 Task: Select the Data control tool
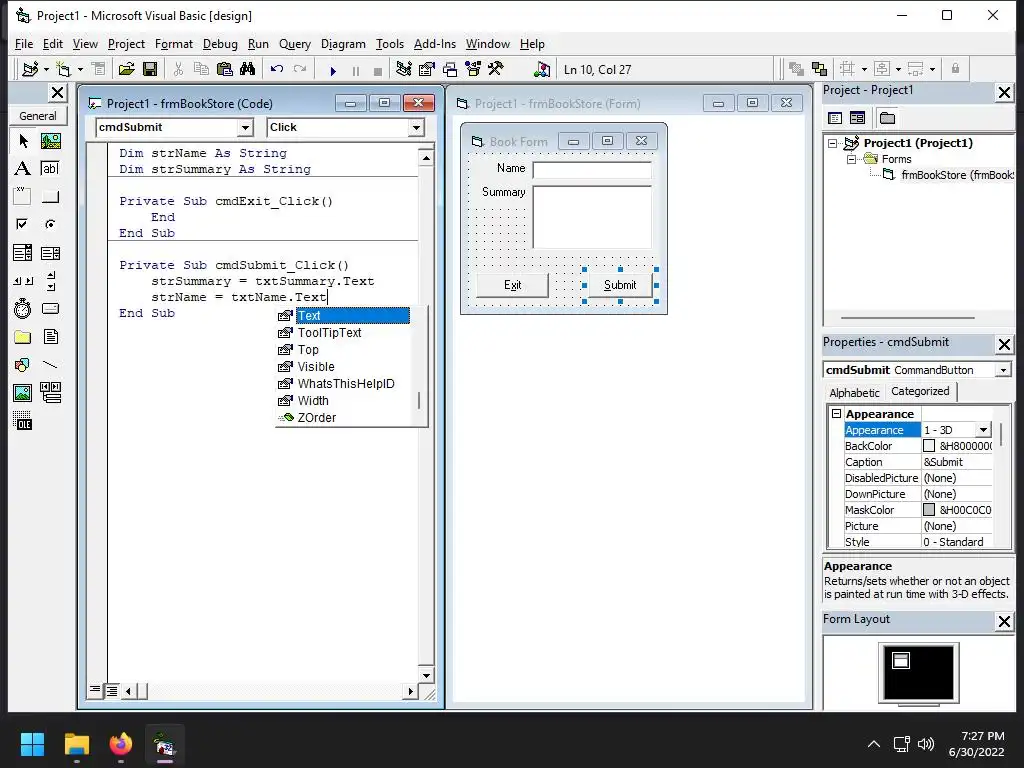(x=50, y=392)
